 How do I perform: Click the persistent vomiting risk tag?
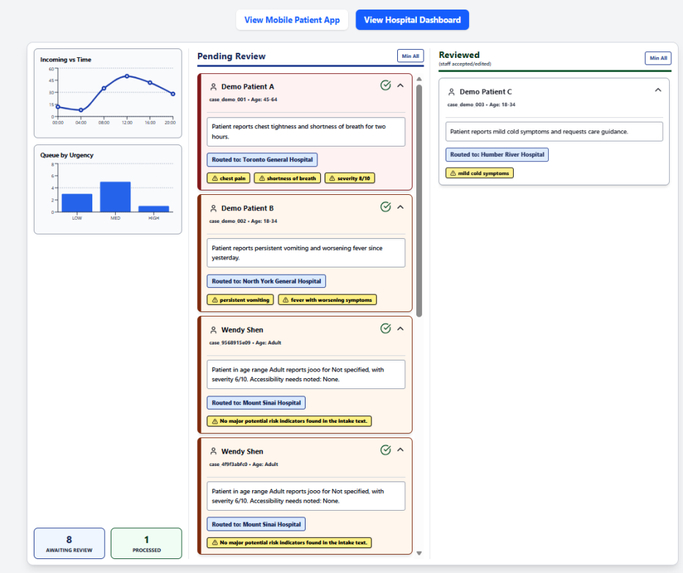(x=240, y=300)
